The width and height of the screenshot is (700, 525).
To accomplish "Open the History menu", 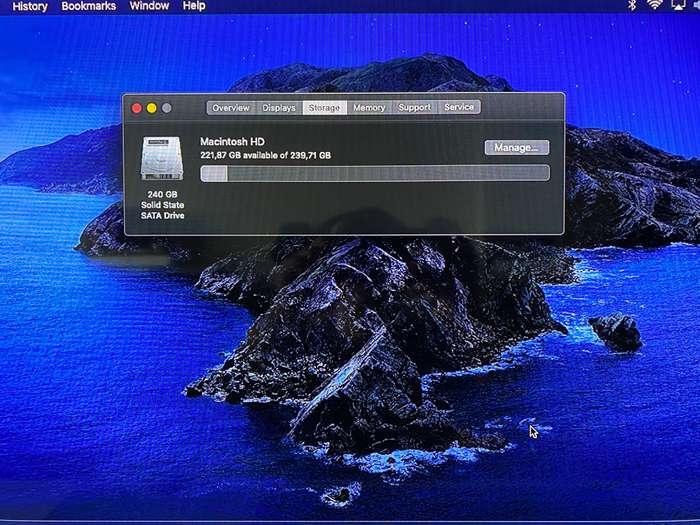I will 30,6.
